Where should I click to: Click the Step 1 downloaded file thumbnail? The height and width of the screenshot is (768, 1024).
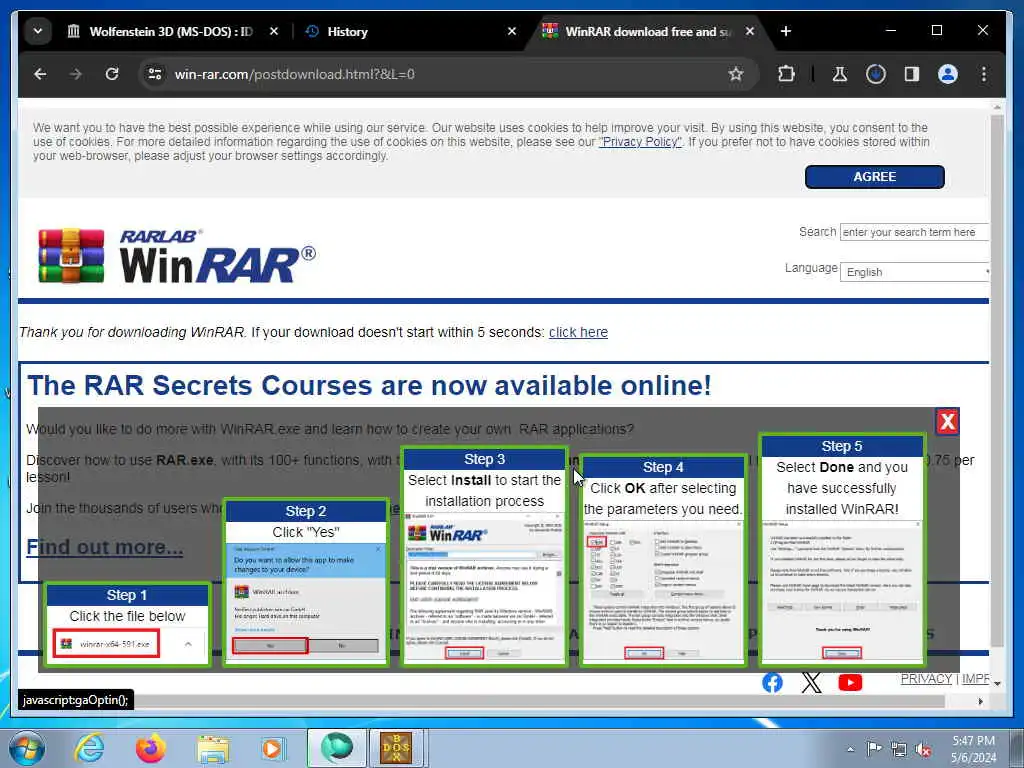click(x=106, y=643)
